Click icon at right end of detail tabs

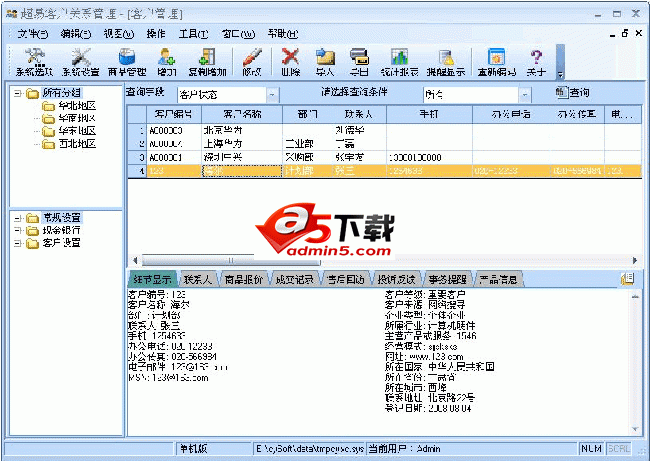(628, 279)
